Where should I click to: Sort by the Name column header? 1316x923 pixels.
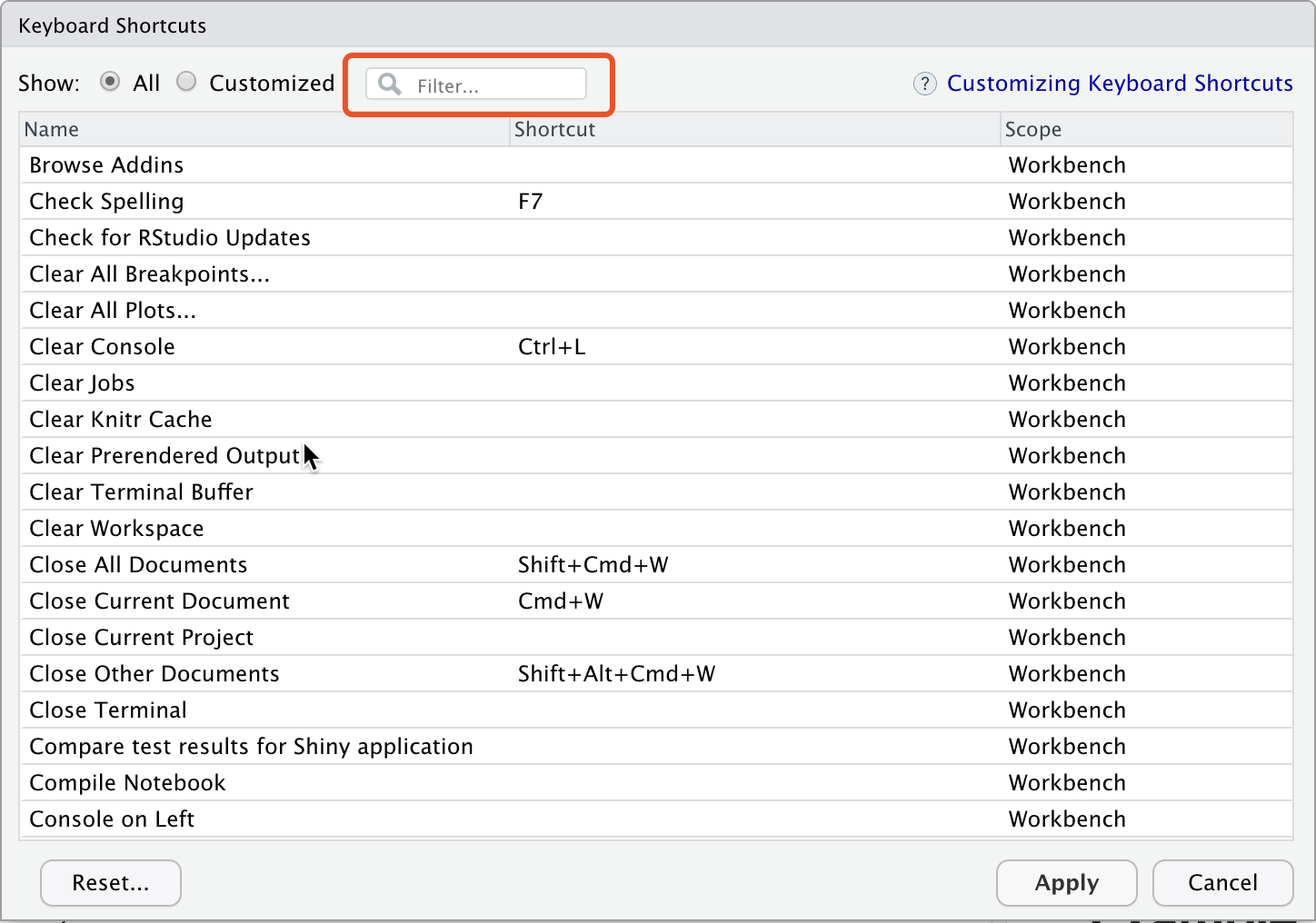pos(52,130)
